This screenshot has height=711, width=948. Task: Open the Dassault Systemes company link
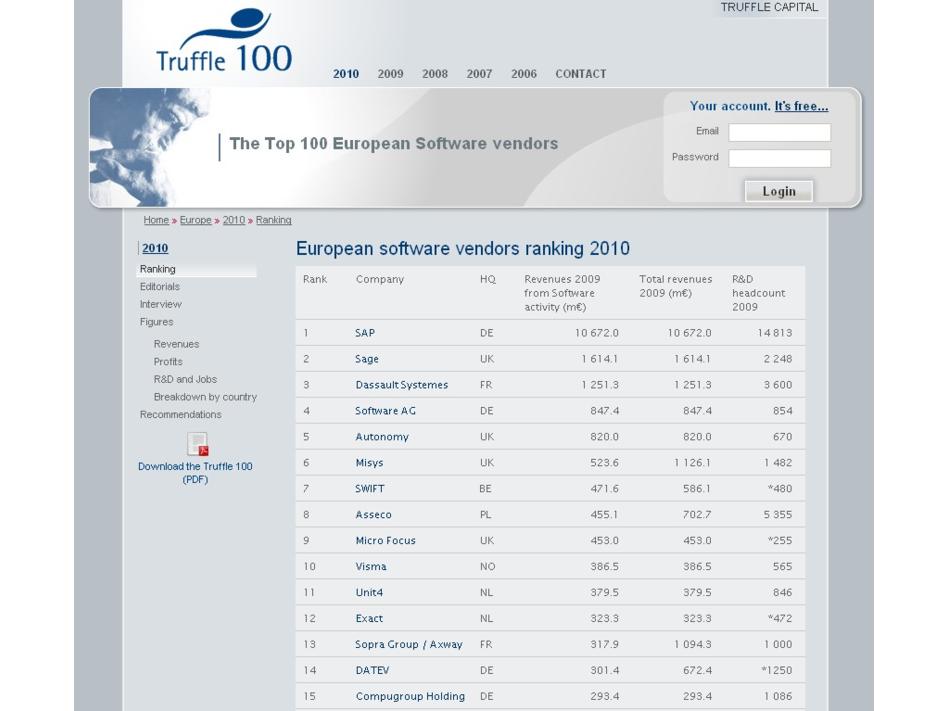pos(401,385)
